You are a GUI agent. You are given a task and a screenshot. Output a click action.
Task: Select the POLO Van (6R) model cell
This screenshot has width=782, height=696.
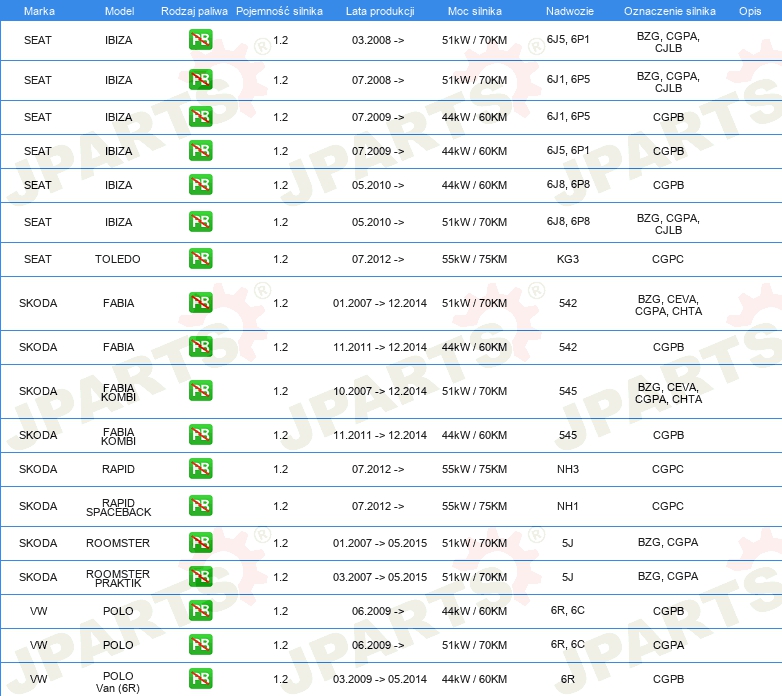coord(118,682)
